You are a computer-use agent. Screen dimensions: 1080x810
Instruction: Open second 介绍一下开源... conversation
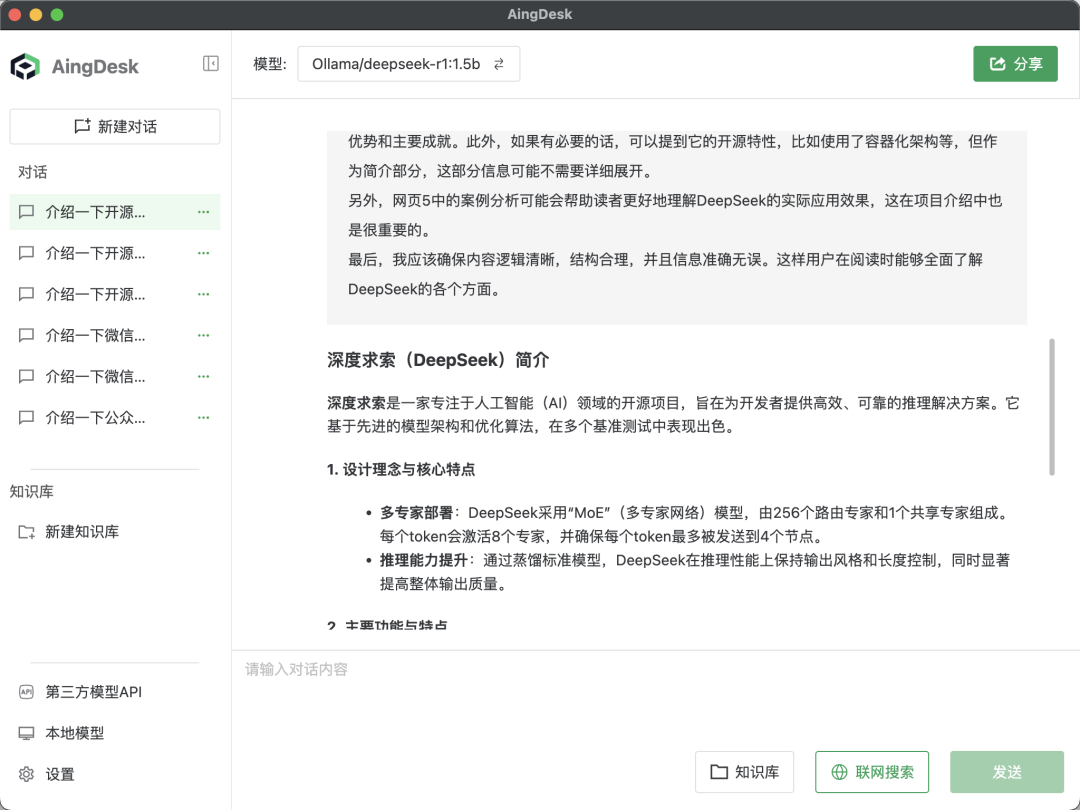pyautogui.click(x=115, y=253)
